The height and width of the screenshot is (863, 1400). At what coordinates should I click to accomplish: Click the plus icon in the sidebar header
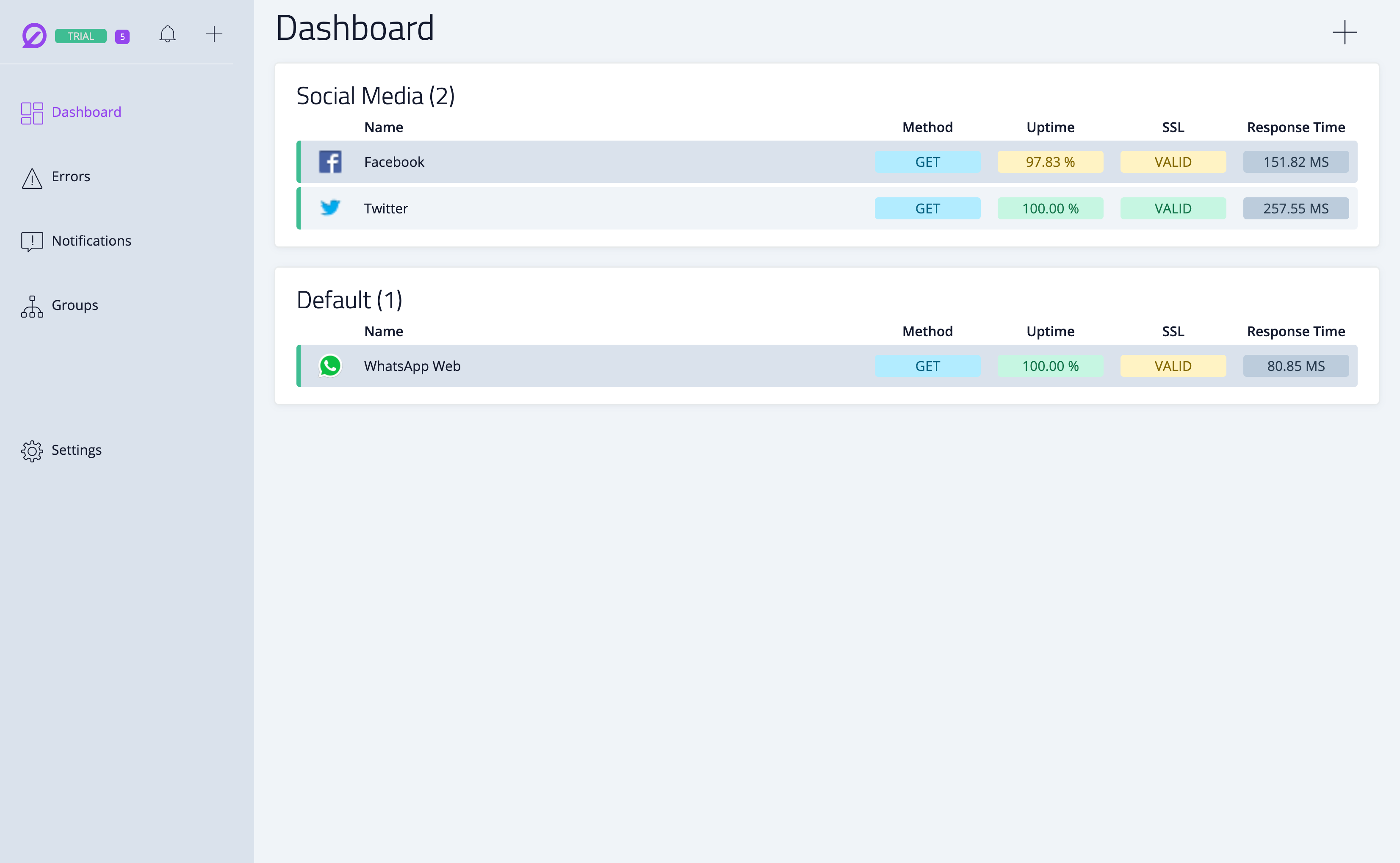(214, 34)
